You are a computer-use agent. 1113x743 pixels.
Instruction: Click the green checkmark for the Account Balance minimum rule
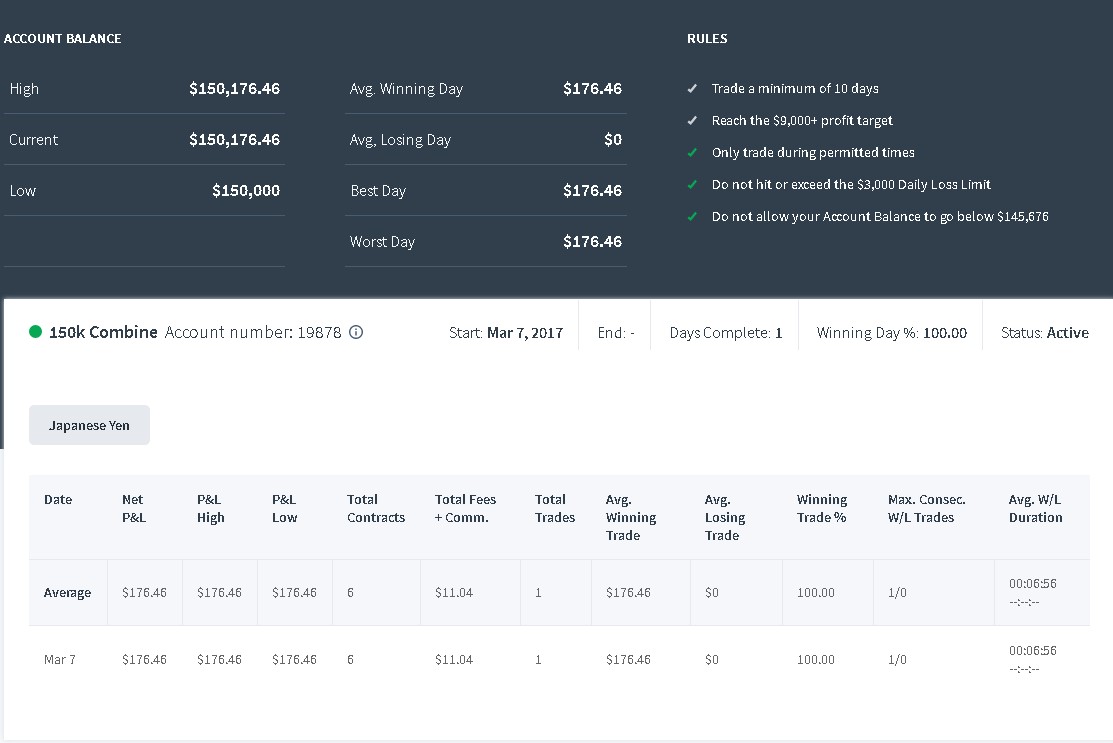point(692,216)
